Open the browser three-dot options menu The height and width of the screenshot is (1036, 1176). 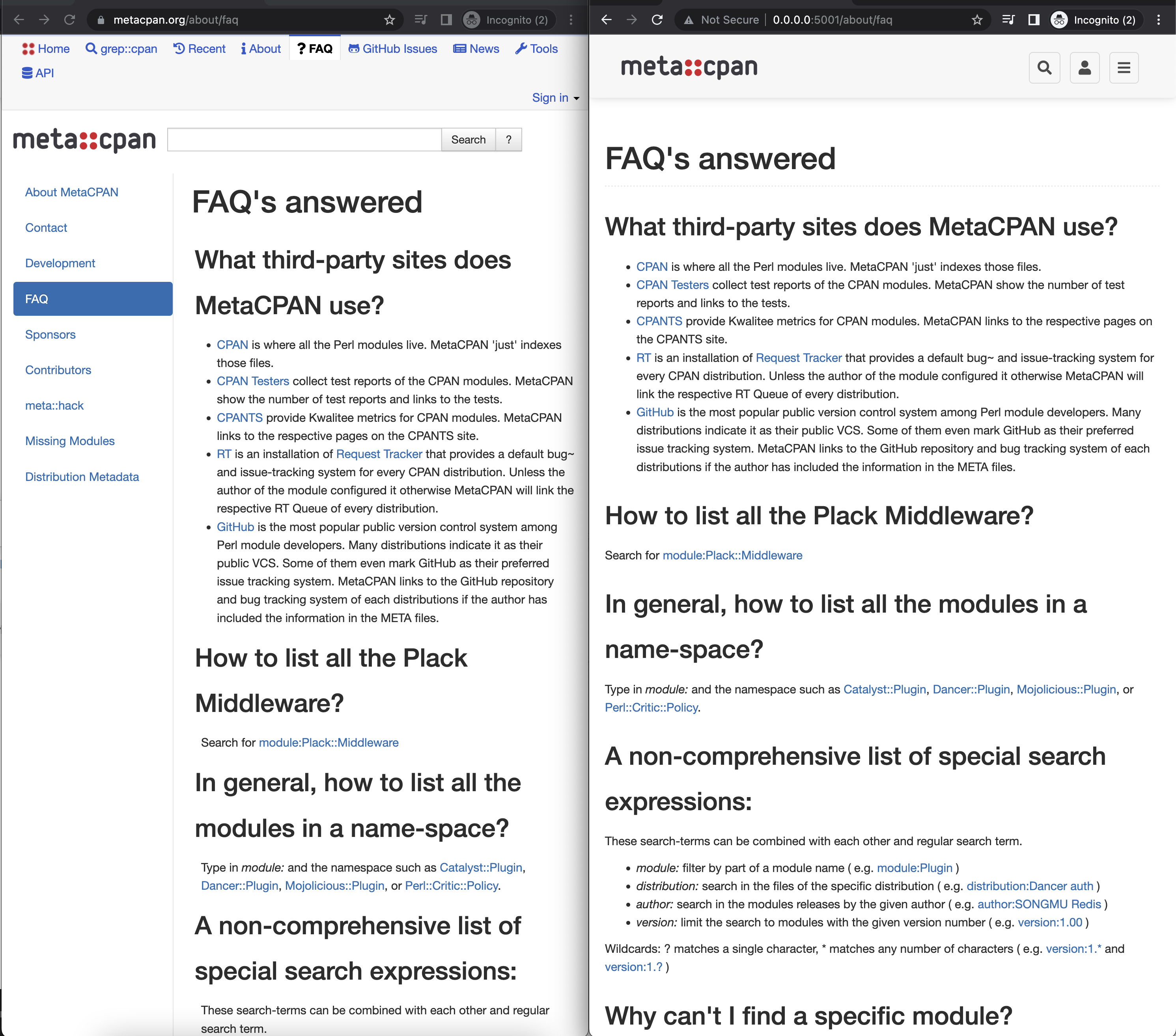coord(571,20)
